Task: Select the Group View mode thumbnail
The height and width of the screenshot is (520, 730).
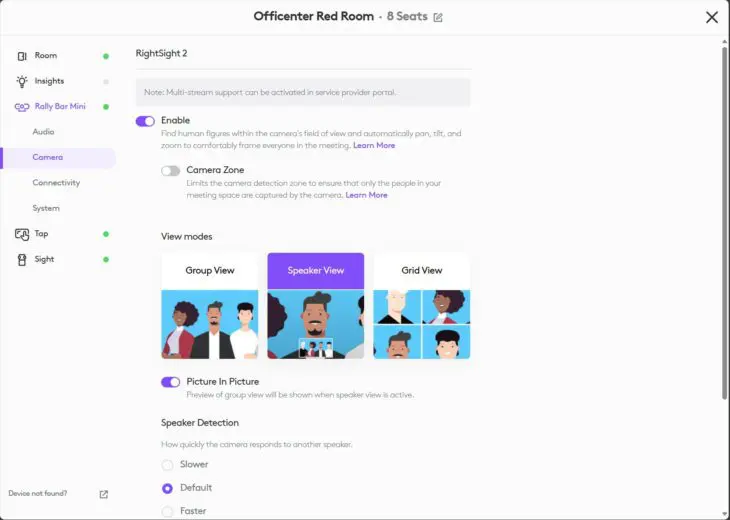Action: [x=210, y=306]
